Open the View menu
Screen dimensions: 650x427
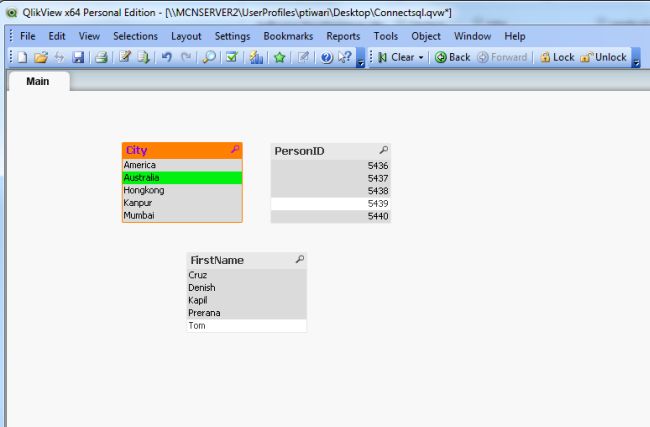[x=89, y=36]
